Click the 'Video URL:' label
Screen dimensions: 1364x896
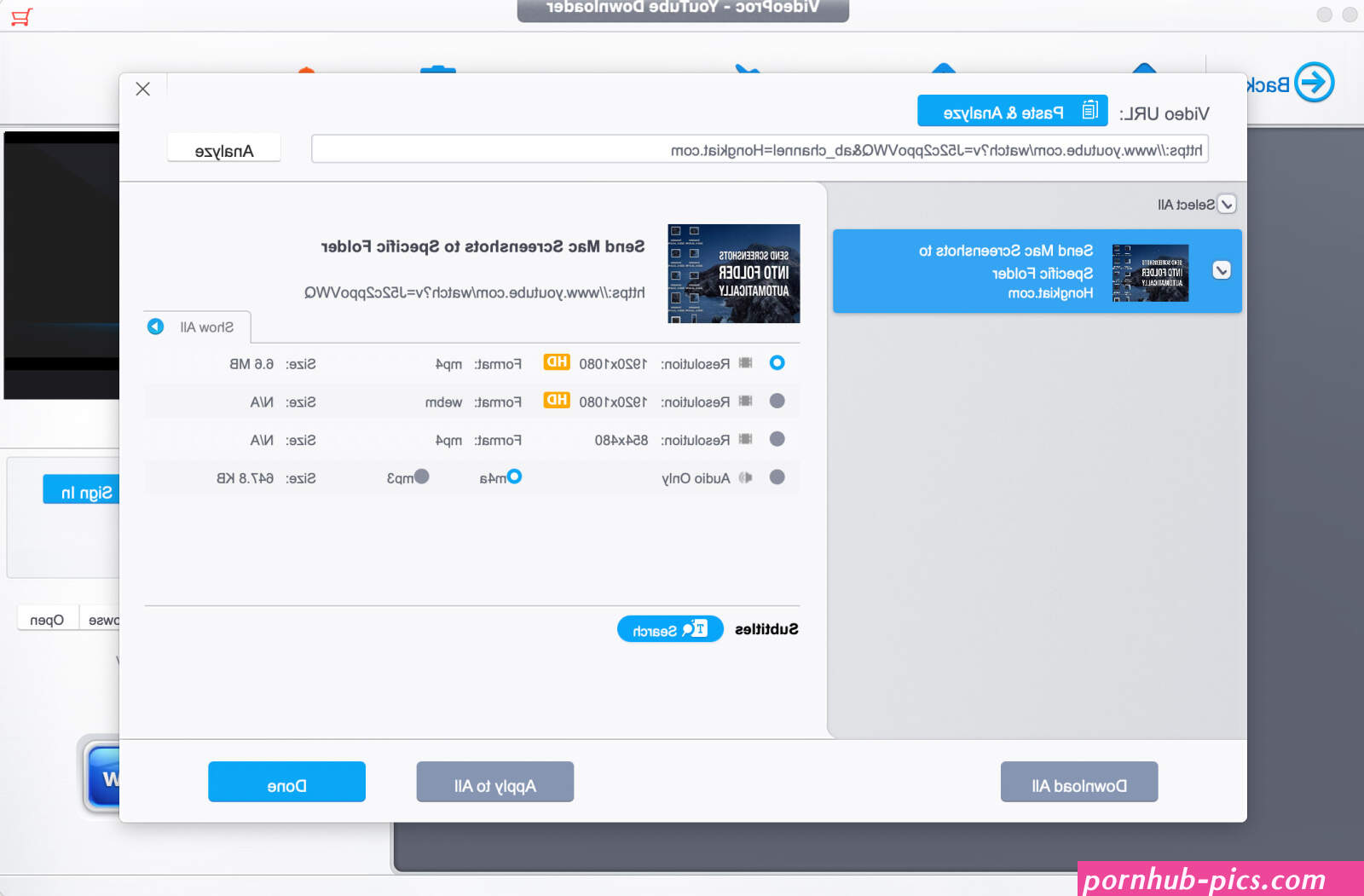point(1164,114)
